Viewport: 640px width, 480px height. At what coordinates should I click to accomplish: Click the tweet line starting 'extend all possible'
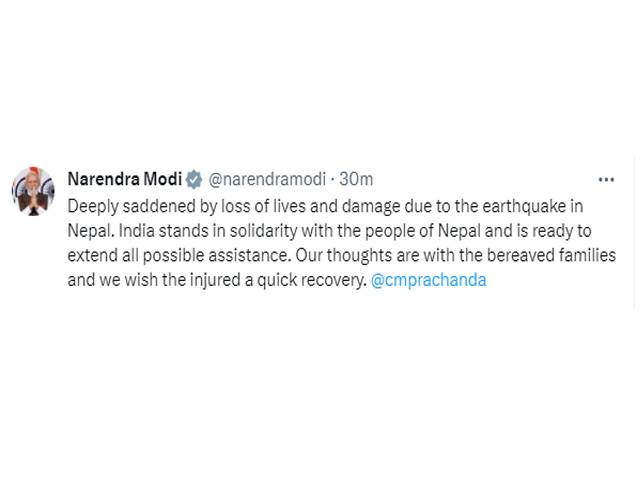(x=342, y=256)
